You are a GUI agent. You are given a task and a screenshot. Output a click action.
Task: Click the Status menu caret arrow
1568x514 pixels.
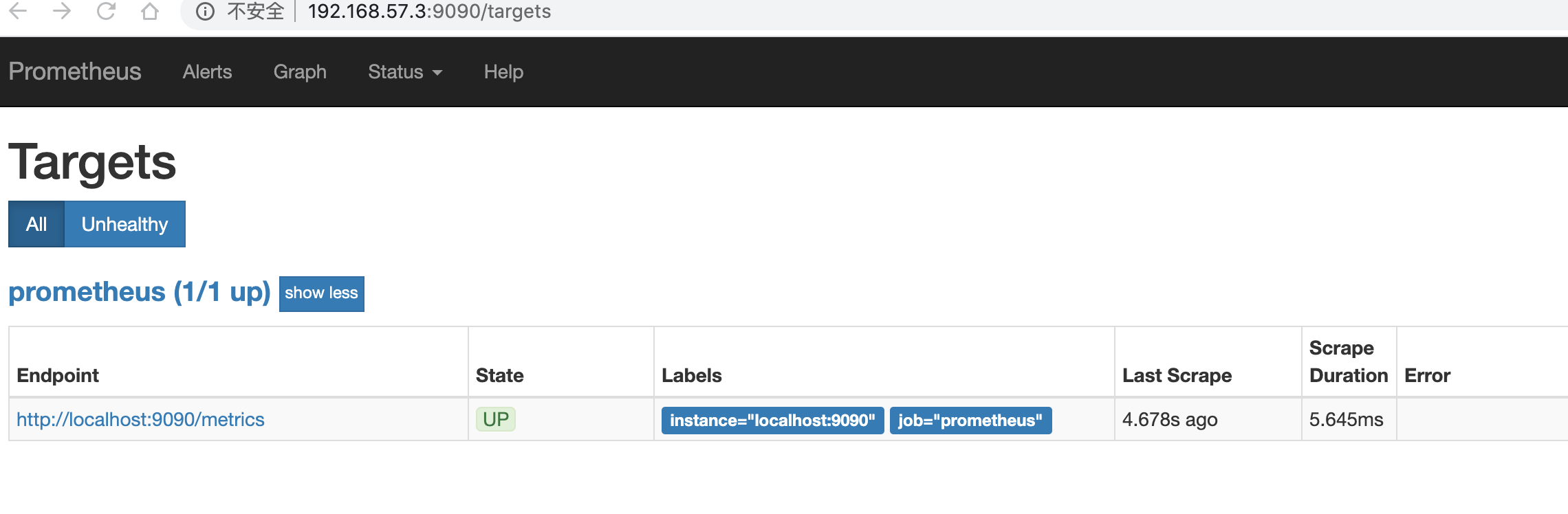tap(437, 72)
